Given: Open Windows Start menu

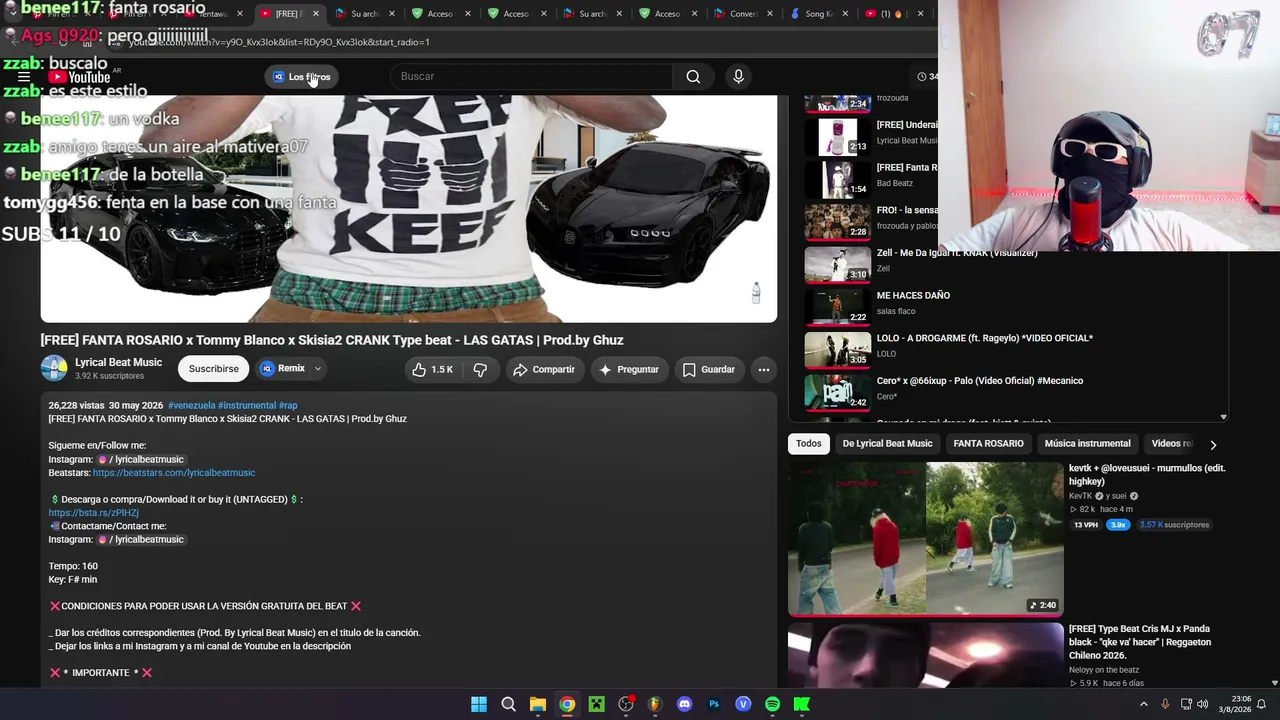Looking at the screenshot, I should [x=479, y=704].
